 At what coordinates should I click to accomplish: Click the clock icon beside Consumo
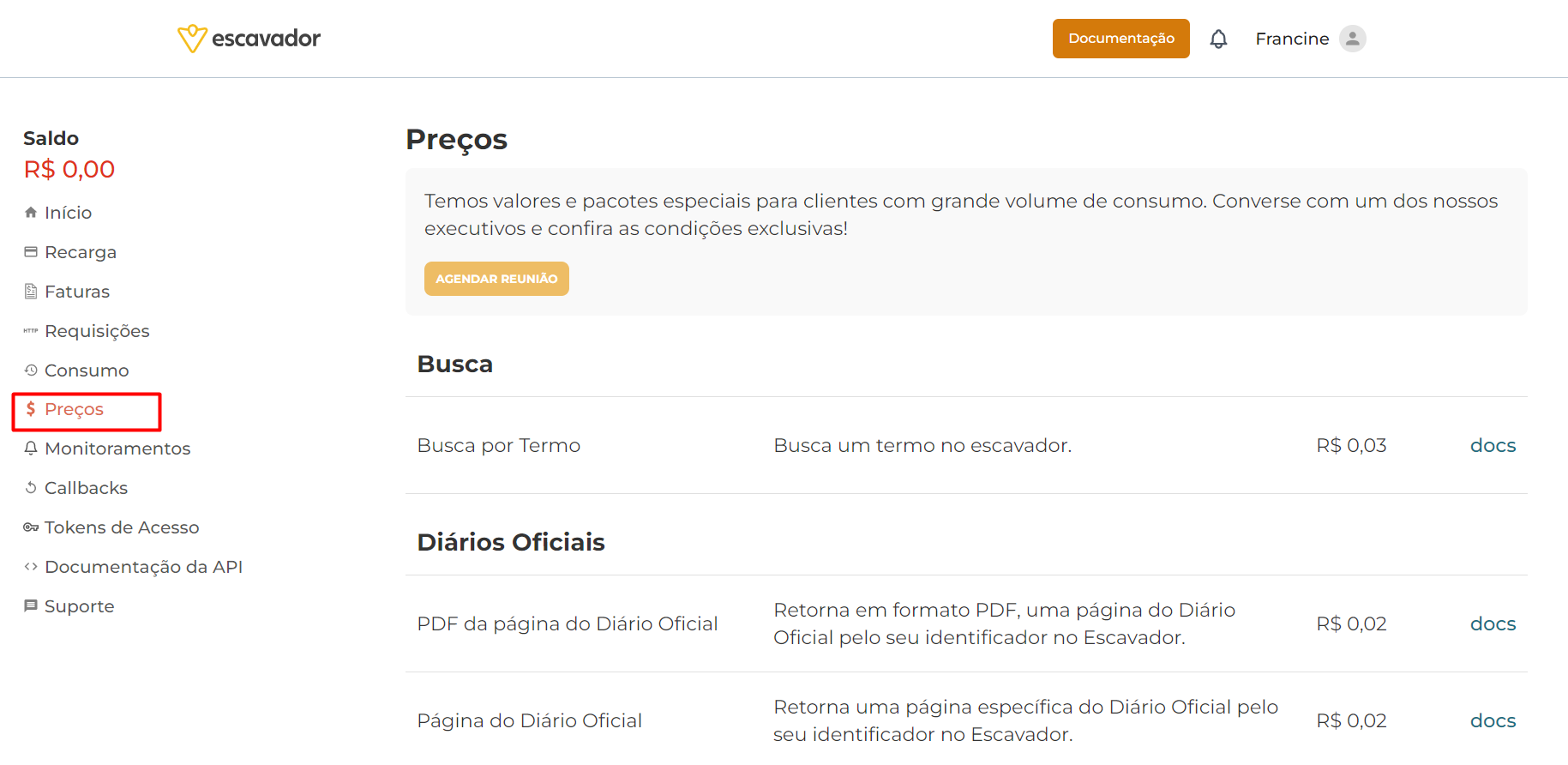31,370
